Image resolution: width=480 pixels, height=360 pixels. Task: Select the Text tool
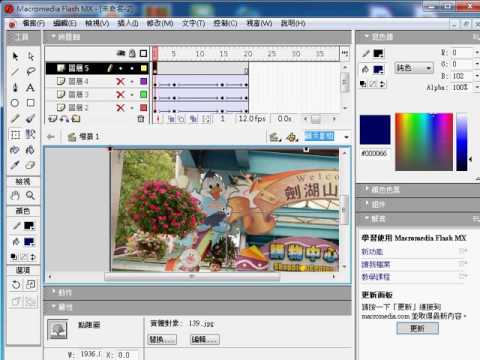(31, 87)
